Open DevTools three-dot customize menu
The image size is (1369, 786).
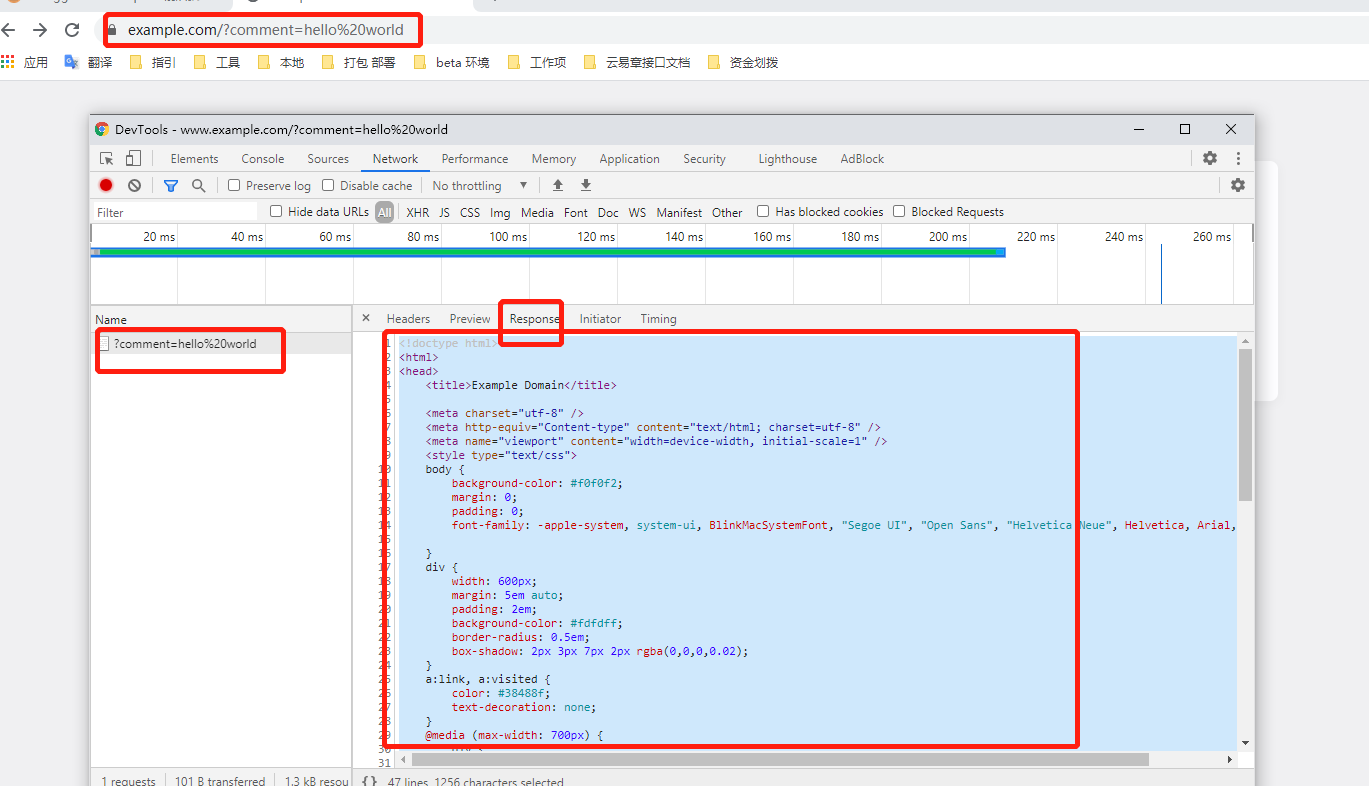pos(1238,158)
